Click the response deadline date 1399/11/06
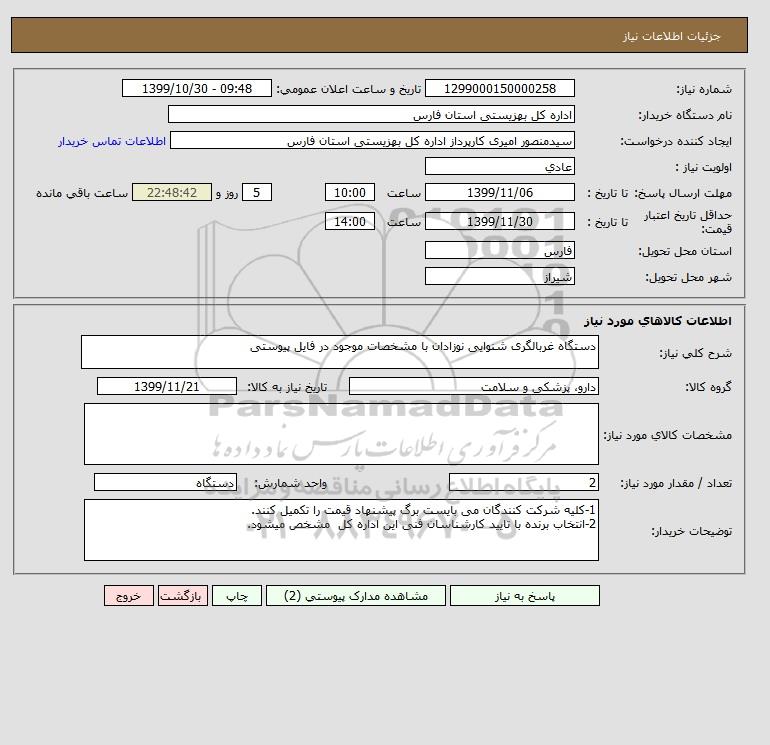The image size is (770, 745). [x=499, y=192]
